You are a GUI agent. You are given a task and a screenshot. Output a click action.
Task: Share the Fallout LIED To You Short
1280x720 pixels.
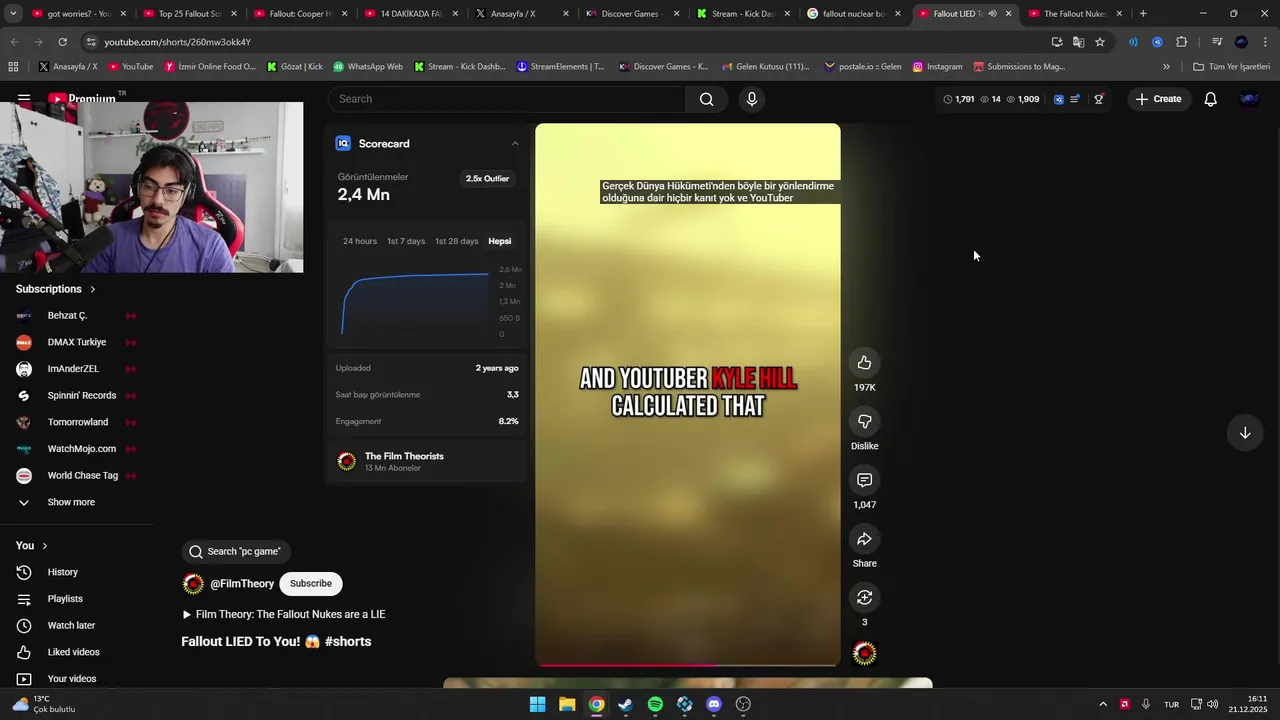[864, 539]
